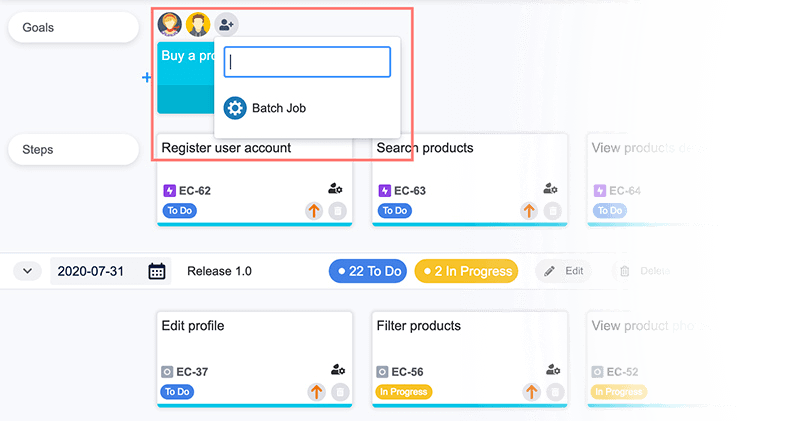The width and height of the screenshot is (800, 421).
Task: Open the EC-63 issue key link
Action: click(410, 191)
